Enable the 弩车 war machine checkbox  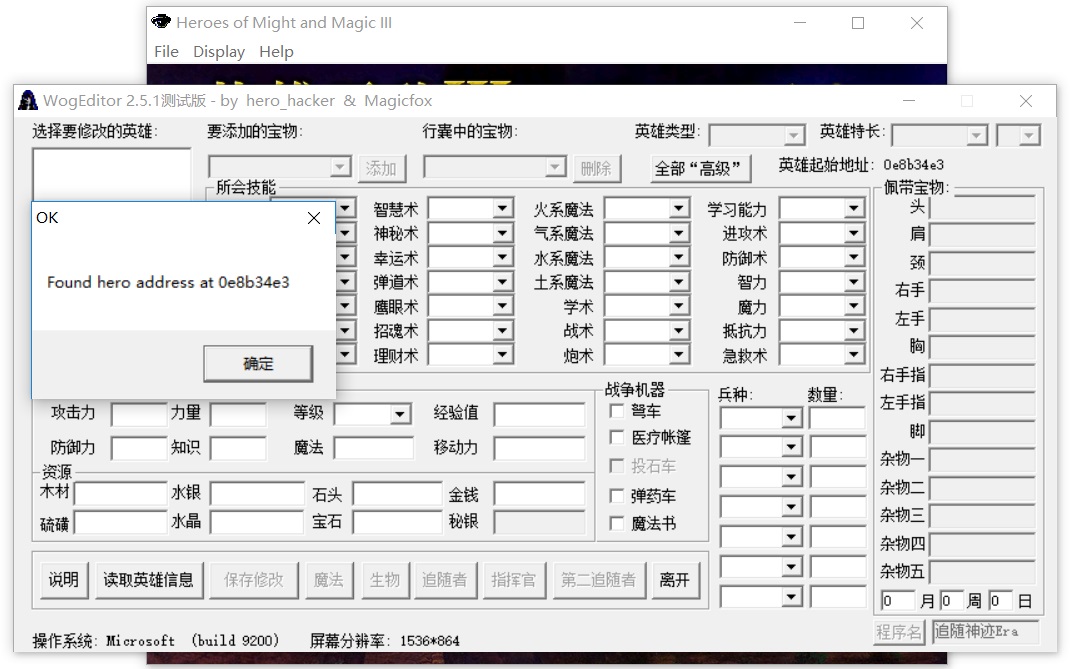[617, 411]
